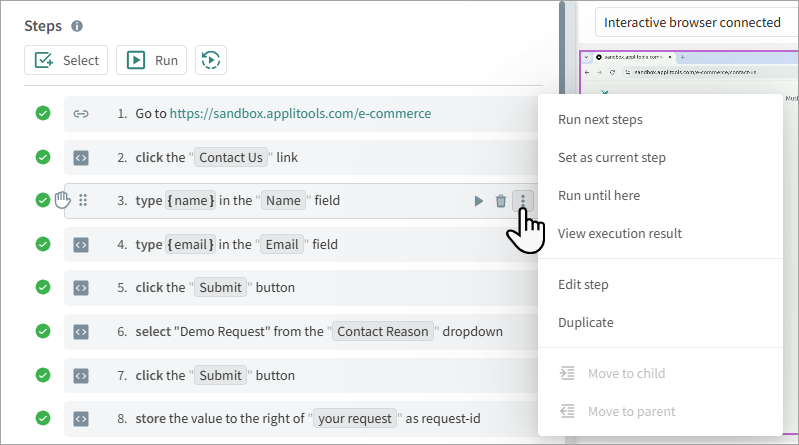Viewport: 799px width, 445px height.
Task: Choose 'Run next steps' from menu
Action: (x=600, y=120)
